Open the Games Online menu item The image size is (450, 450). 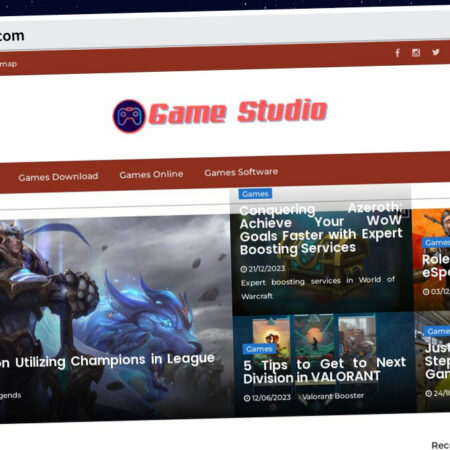point(151,174)
